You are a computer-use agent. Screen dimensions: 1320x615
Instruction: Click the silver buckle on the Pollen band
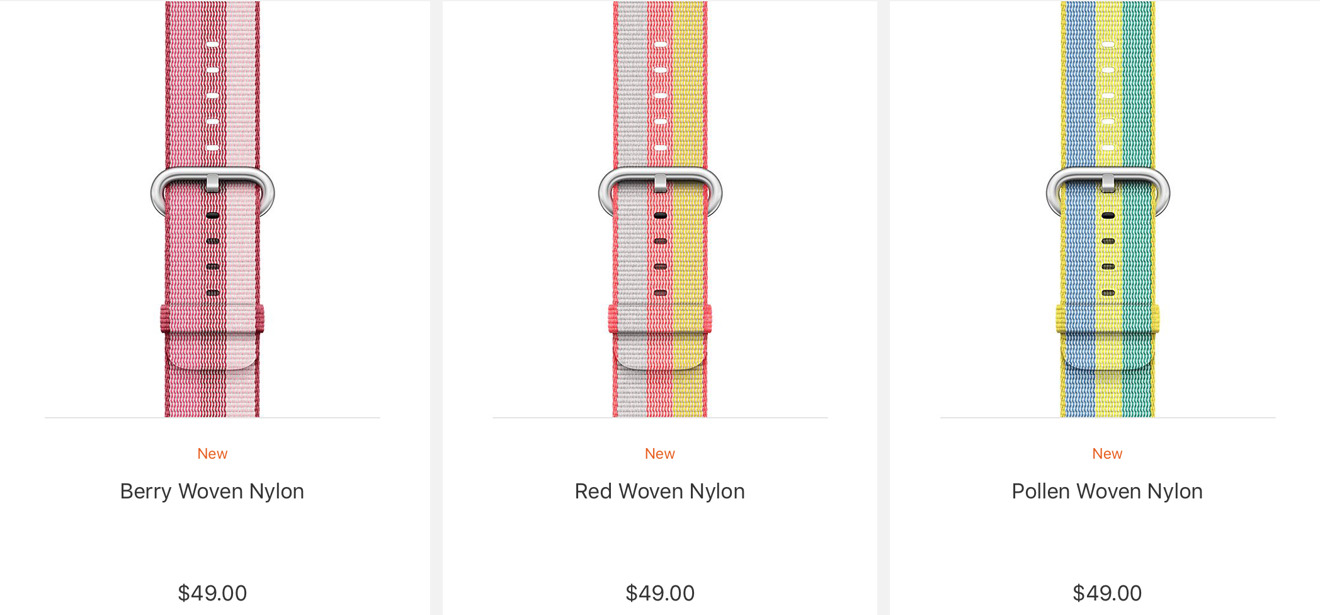[x=1107, y=190]
